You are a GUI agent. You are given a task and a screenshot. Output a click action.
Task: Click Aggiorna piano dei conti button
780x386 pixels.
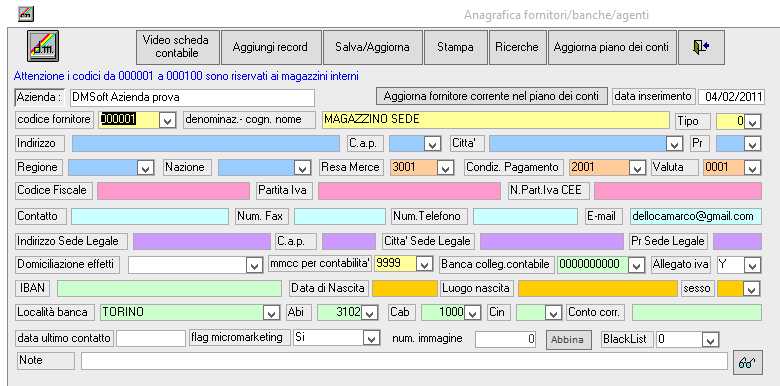point(612,47)
